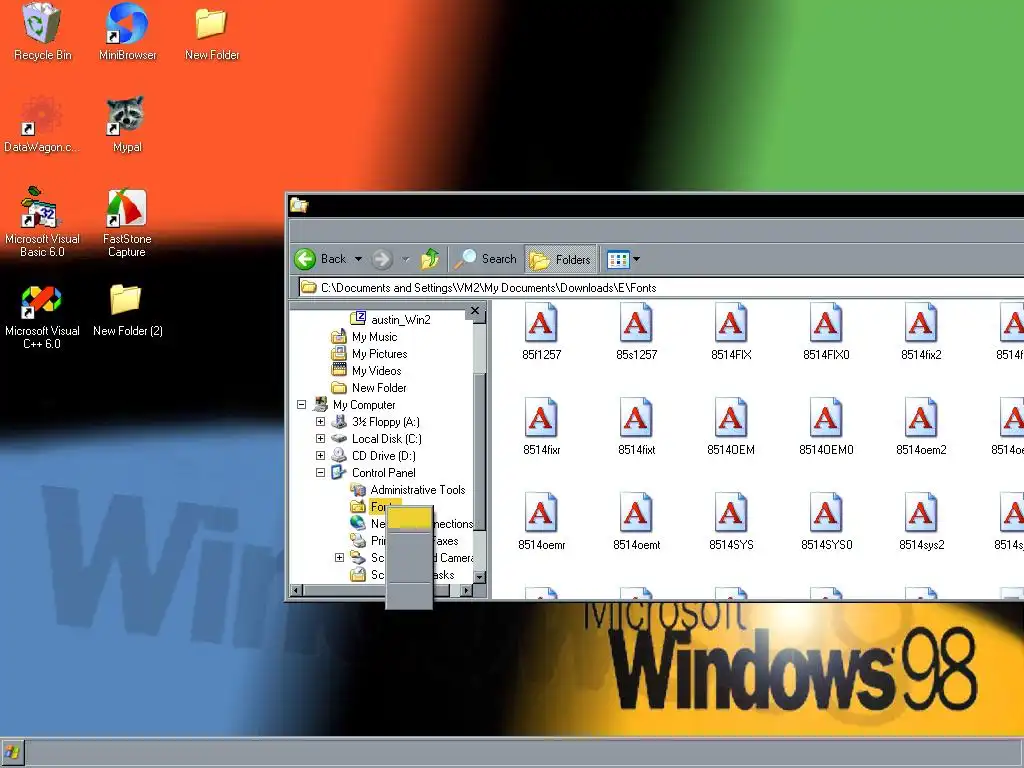
Task: Select Administrative Tools in tree
Action: (408, 490)
